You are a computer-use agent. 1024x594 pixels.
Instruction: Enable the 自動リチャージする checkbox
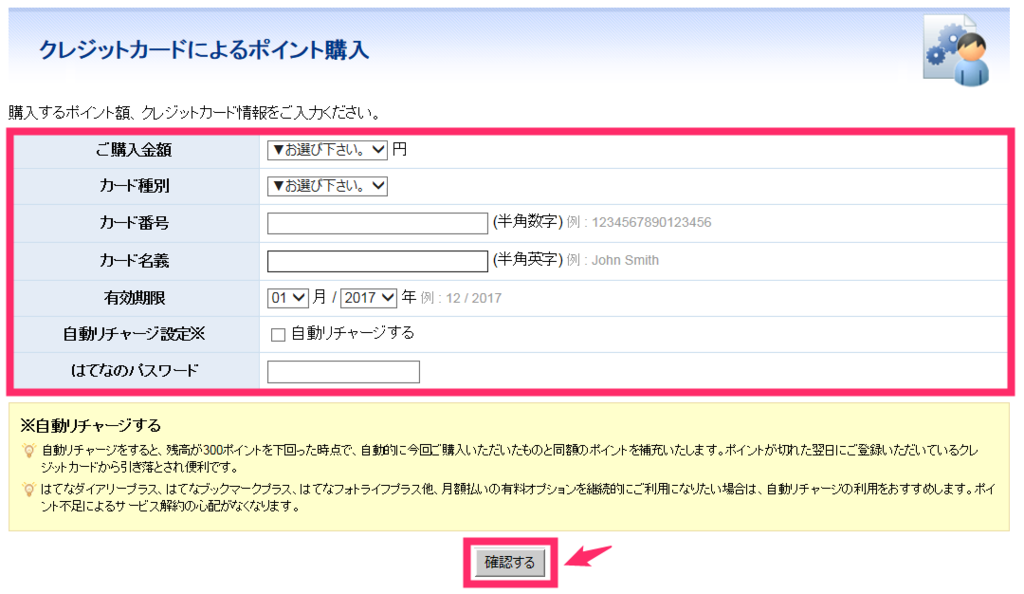[278, 335]
